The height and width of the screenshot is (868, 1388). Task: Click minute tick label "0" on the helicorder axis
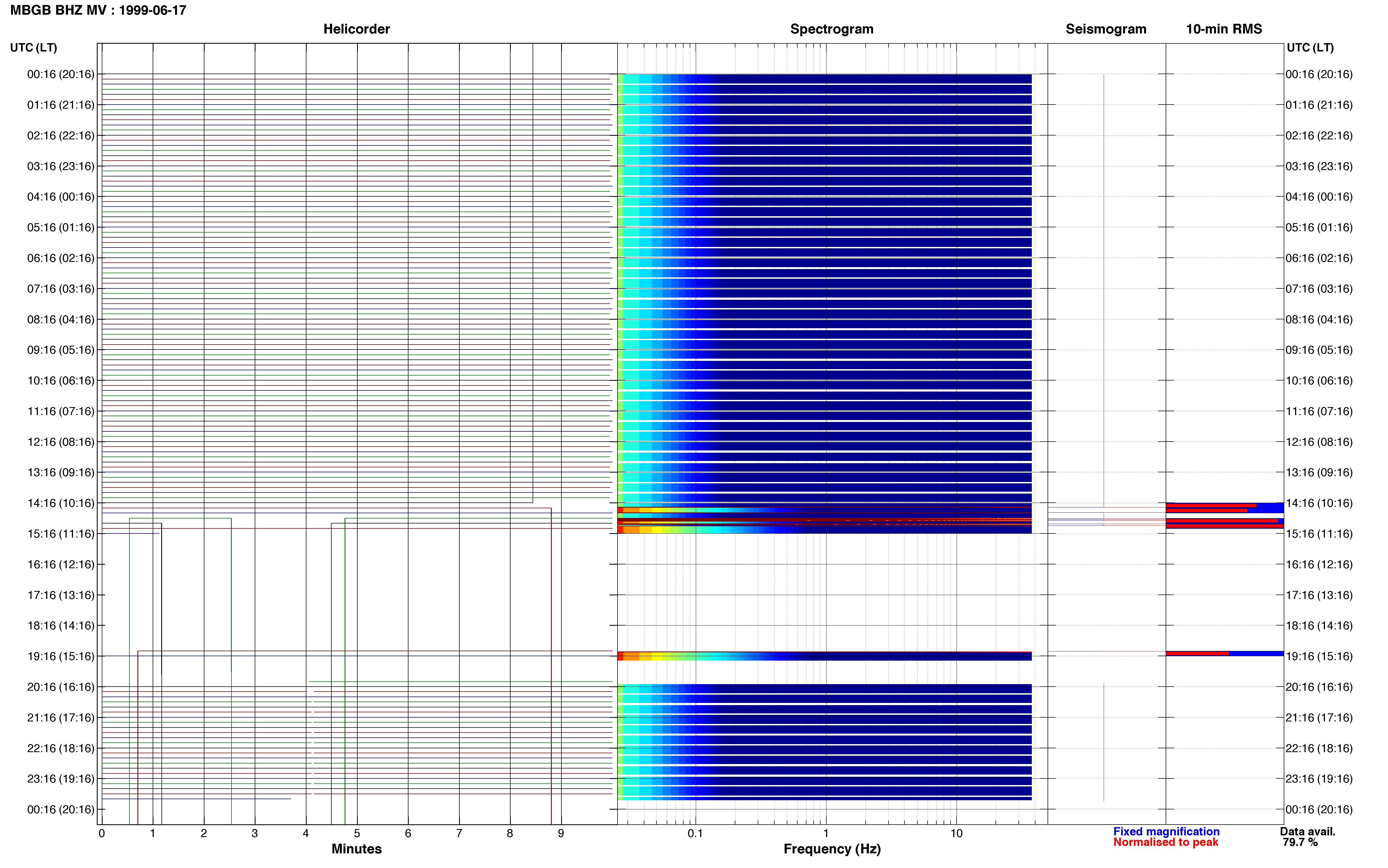[101, 833]
